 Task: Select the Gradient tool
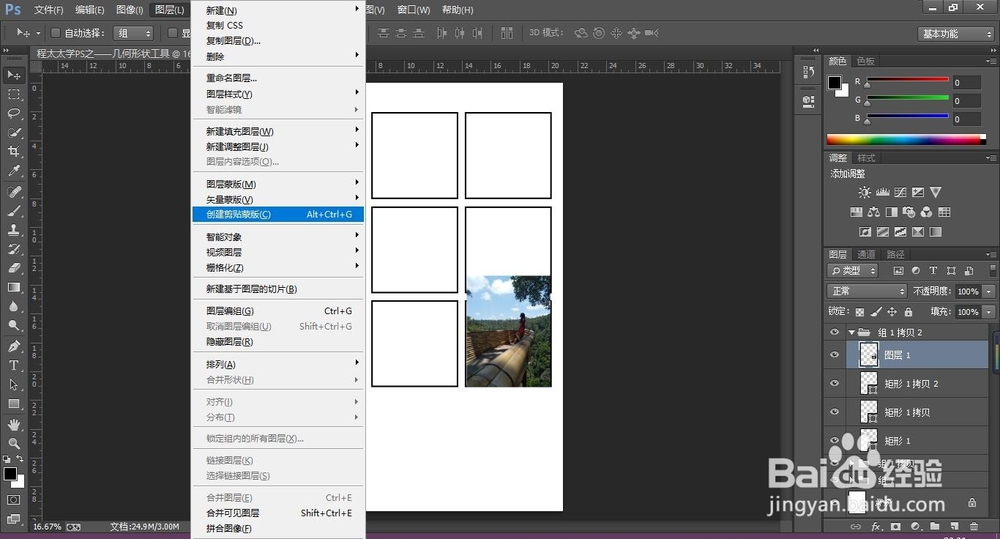coord(13,288)
